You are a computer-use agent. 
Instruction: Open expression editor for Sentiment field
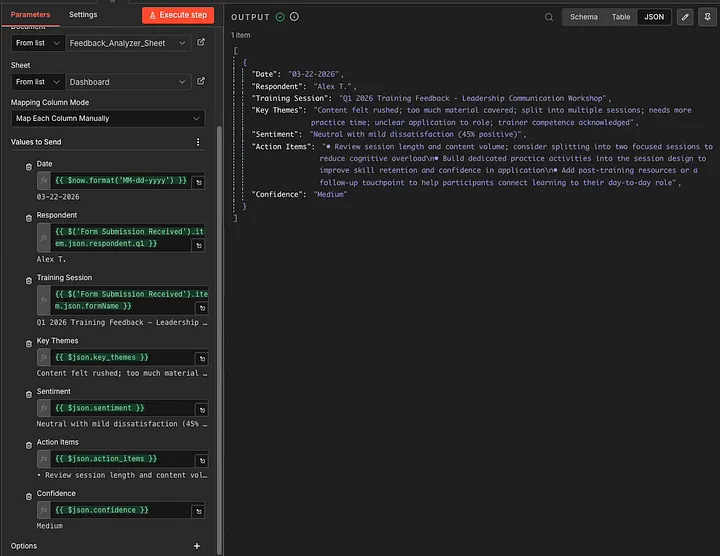coord(202,410)
